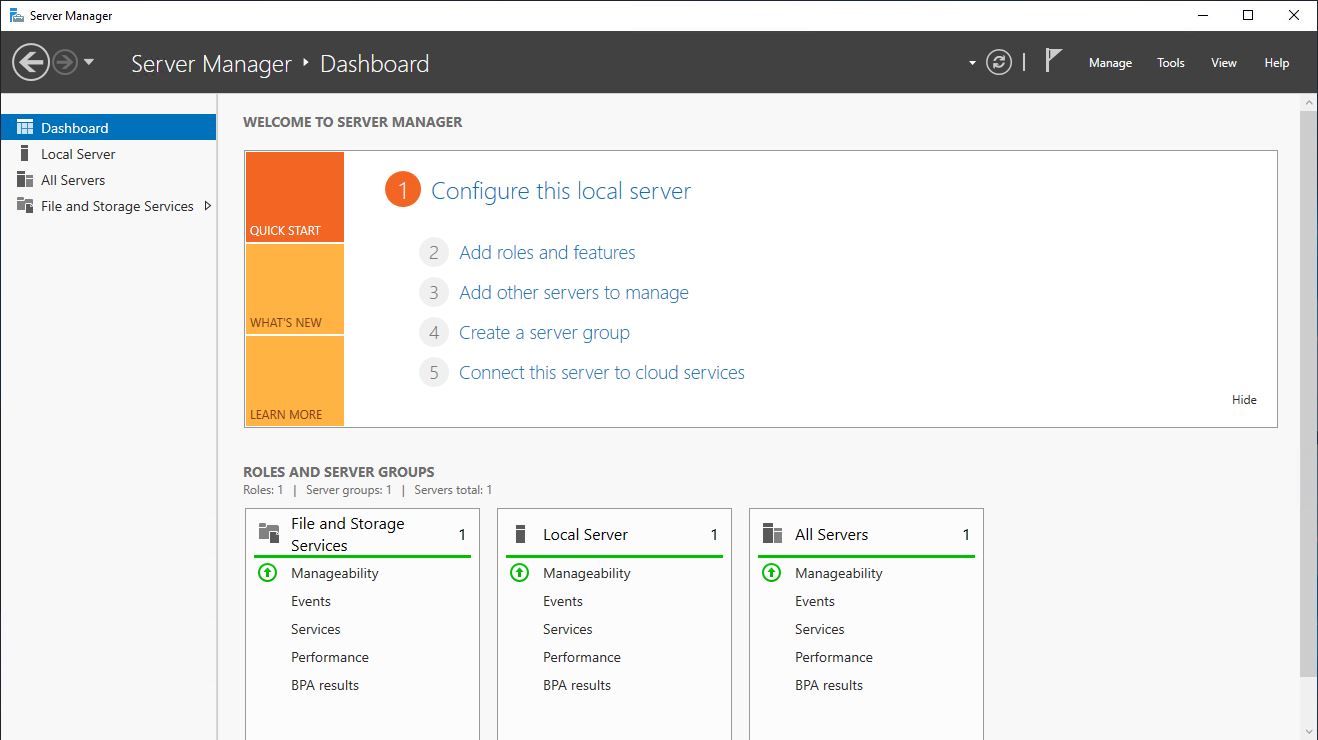Click Connect this server to cloud services

[x=602, y=373]
